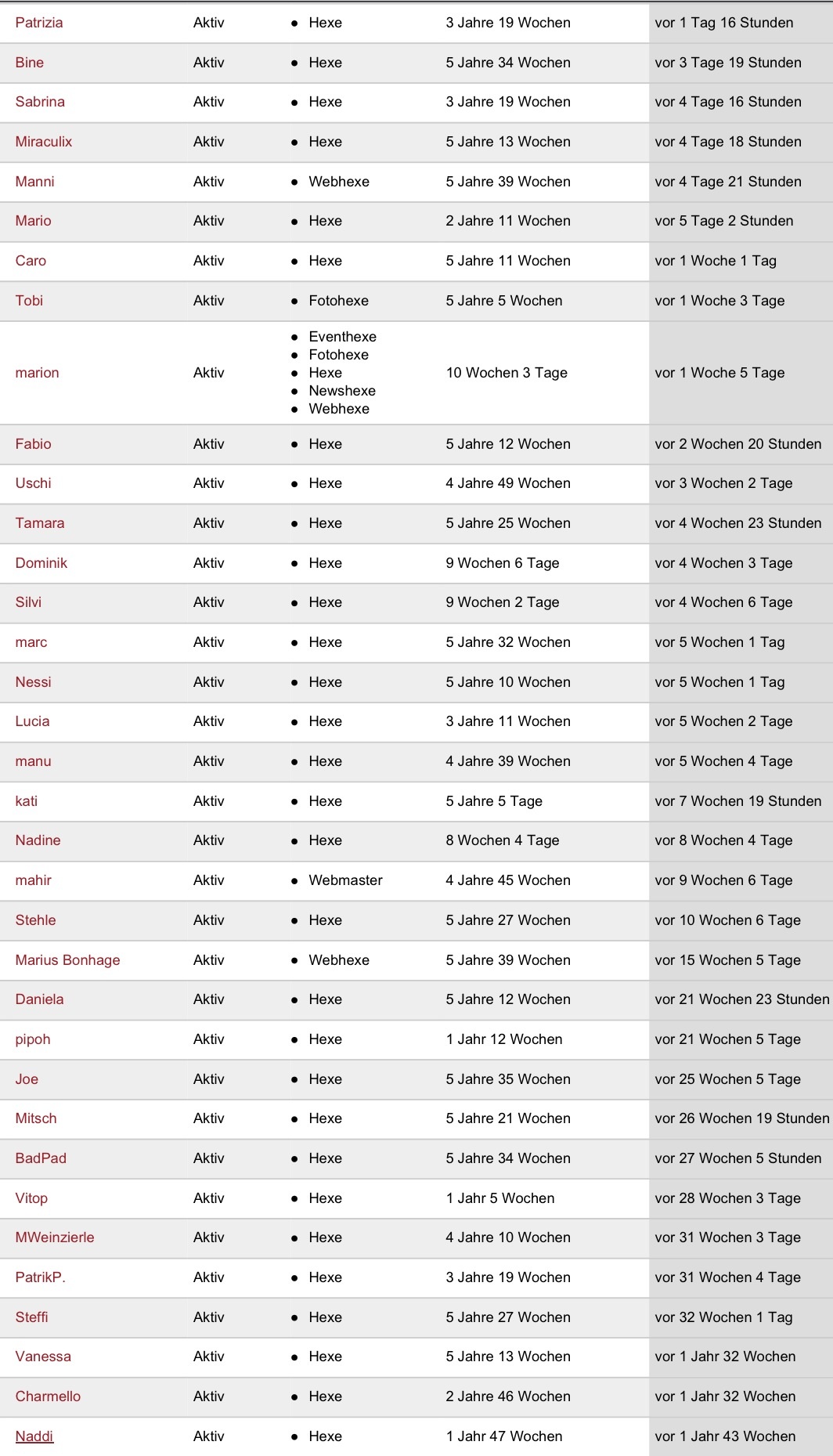Open the pipoh user profile

point(33,1039)
